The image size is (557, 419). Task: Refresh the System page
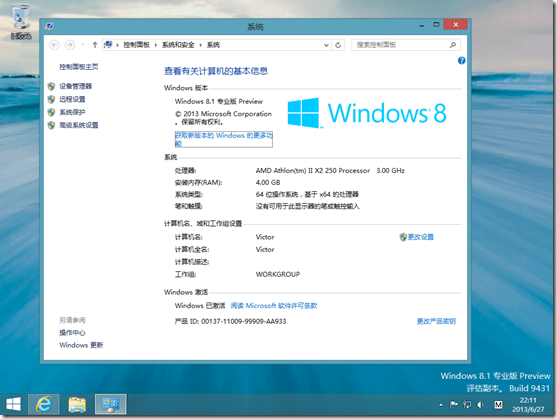point(338,45)
